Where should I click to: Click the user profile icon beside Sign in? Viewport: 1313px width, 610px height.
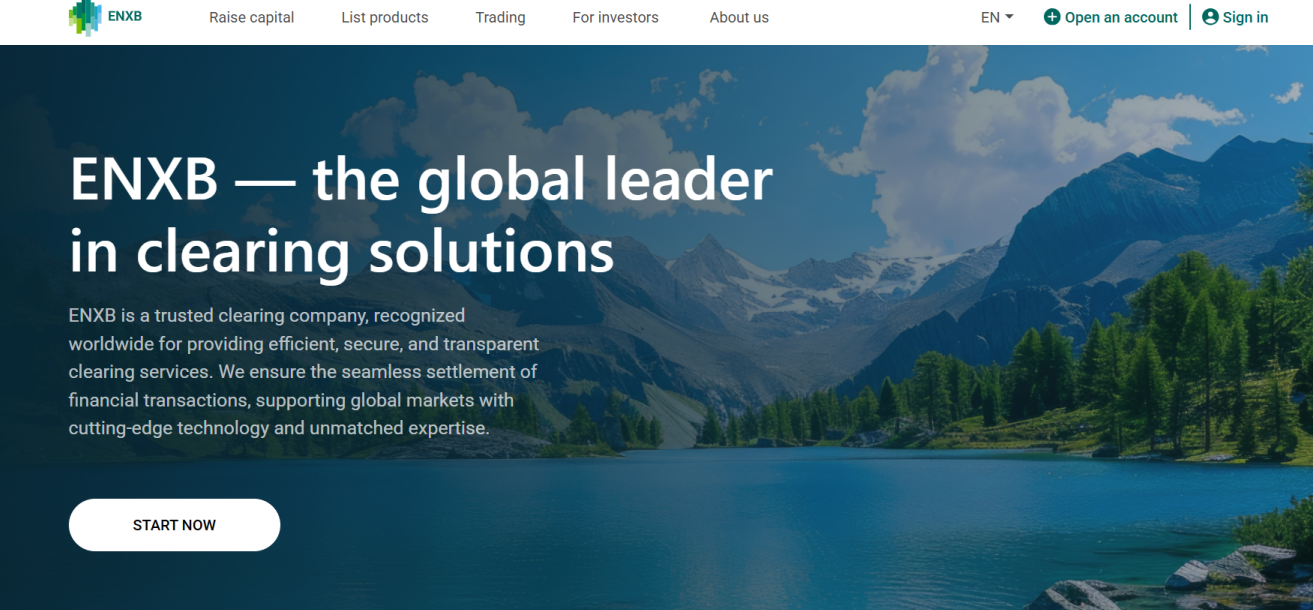(1210, 17)
